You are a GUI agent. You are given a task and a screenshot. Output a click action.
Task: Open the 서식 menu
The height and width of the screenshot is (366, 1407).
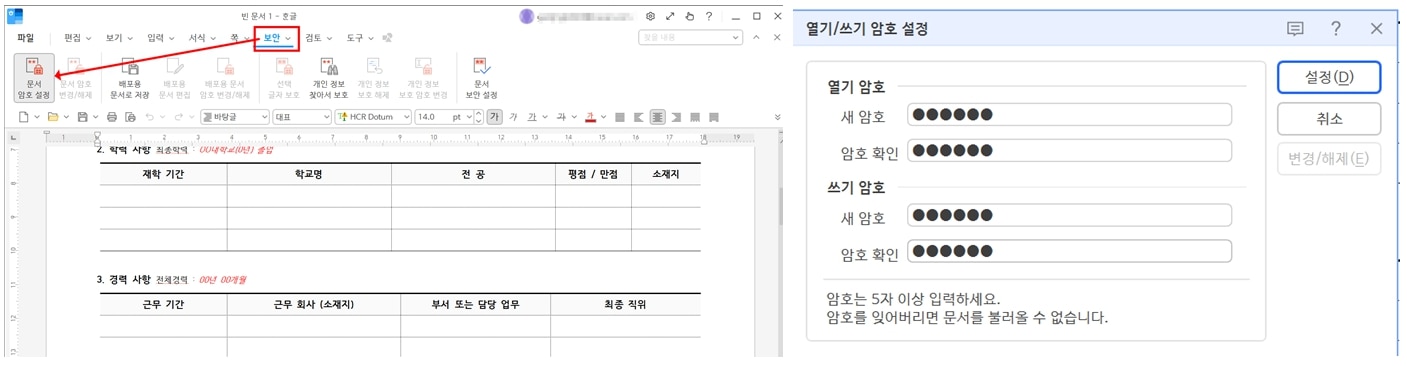click(202, 38)
